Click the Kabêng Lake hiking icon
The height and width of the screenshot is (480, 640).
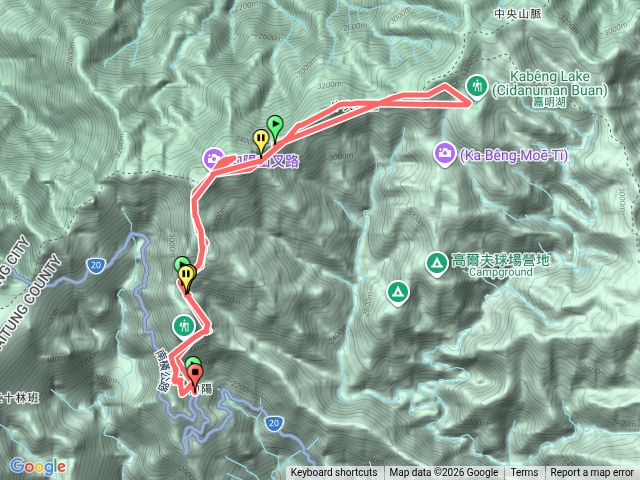click(476, 87)
